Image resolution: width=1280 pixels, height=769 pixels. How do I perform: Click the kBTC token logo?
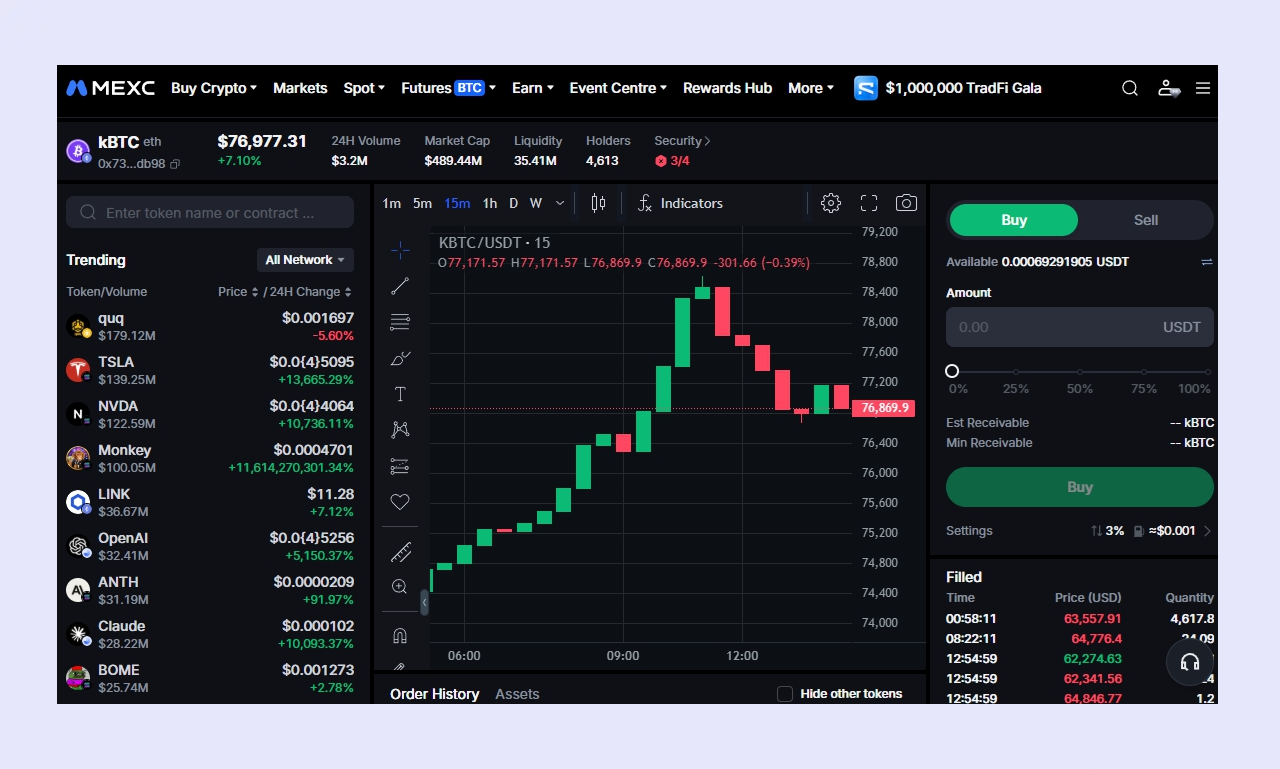(x=78, y=151)
